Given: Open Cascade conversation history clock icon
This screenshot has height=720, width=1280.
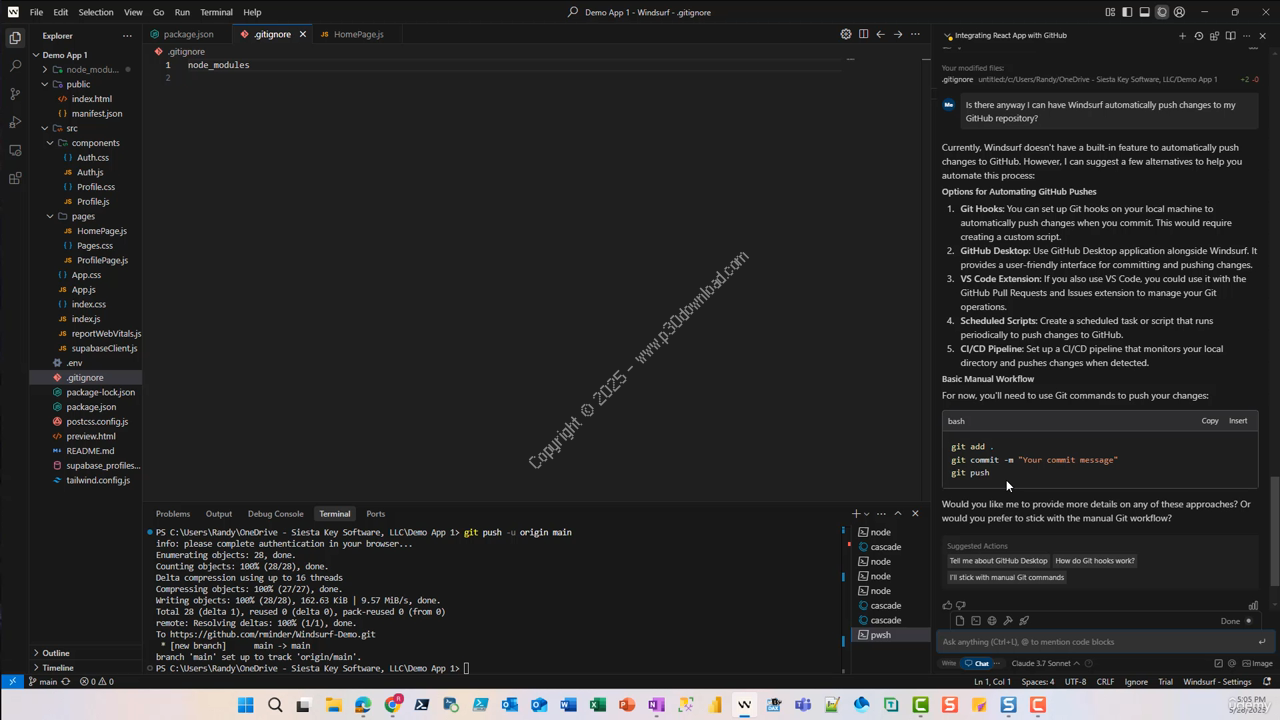Looking at the screenshot, I should (1198, 36).
